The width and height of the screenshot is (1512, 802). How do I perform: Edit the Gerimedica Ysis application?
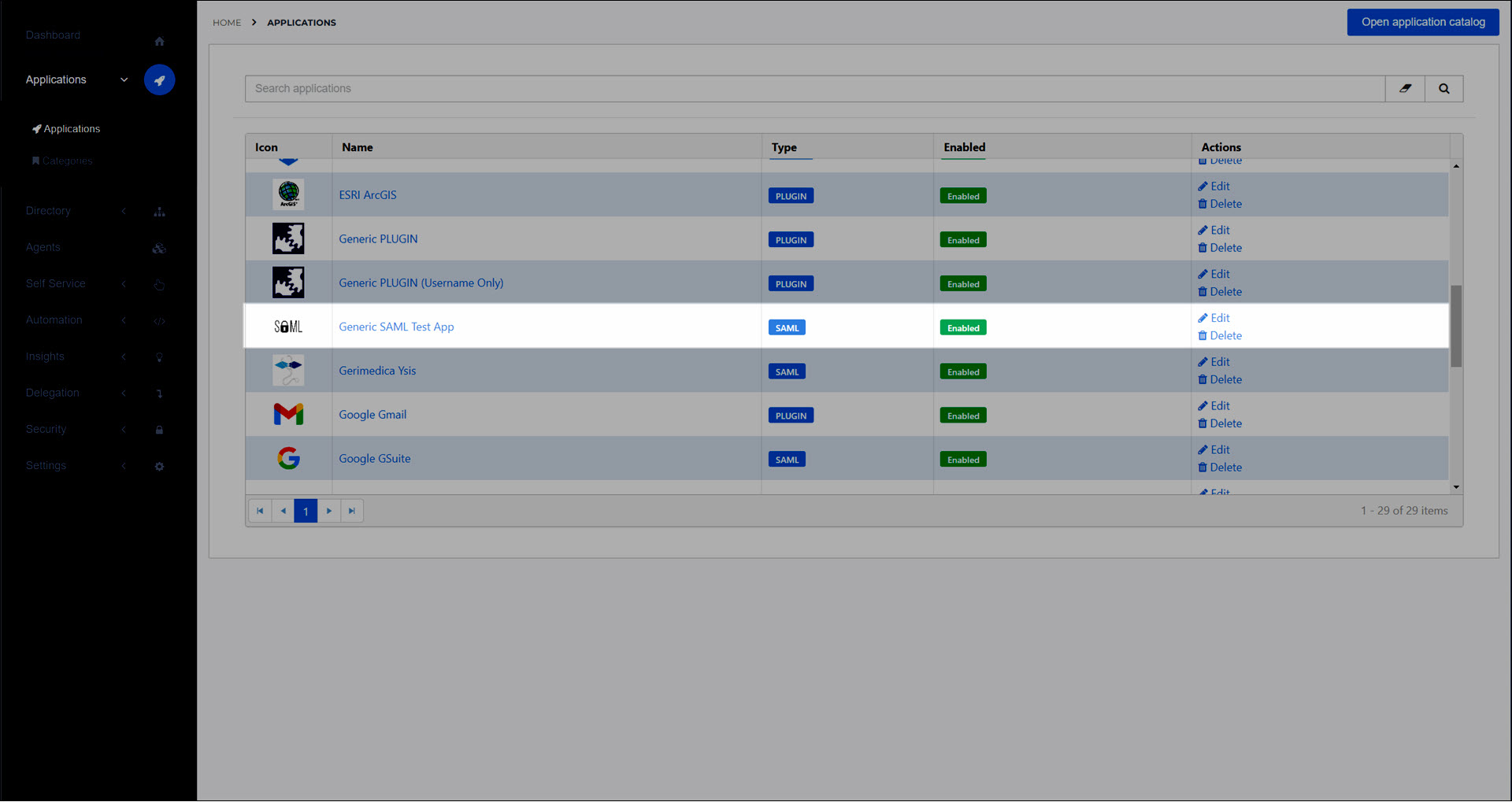1214,362
